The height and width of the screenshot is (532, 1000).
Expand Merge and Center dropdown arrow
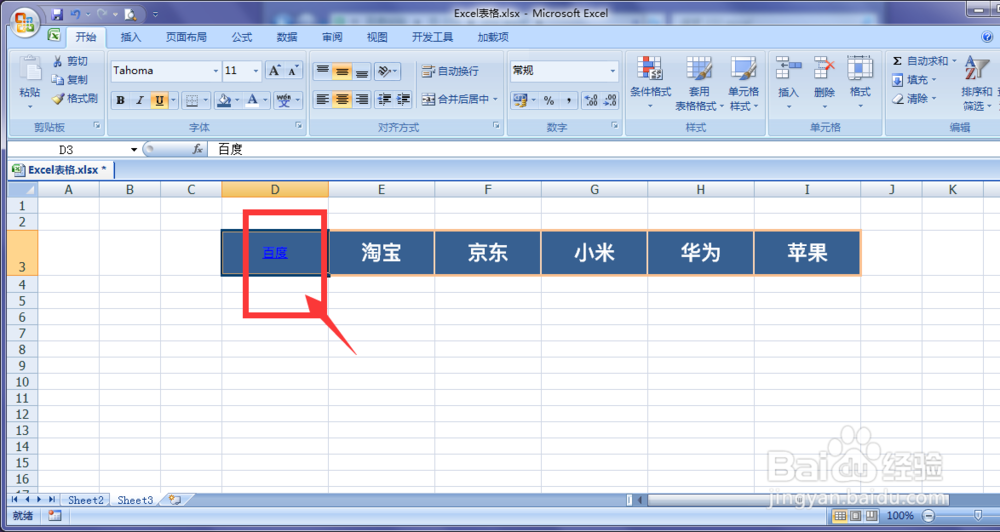coord(495,99)
